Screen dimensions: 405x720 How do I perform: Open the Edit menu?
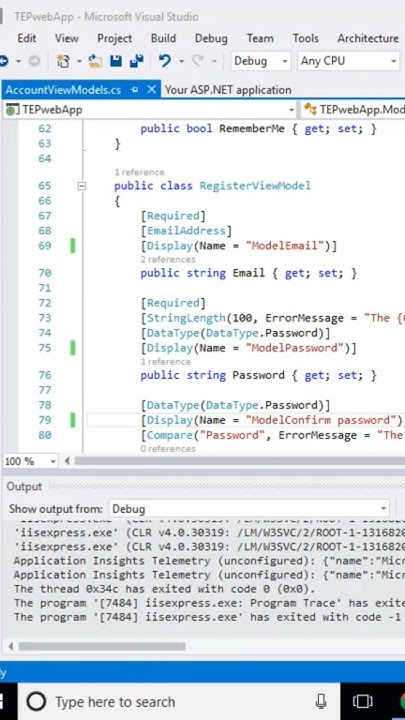(x=27, y=39)
